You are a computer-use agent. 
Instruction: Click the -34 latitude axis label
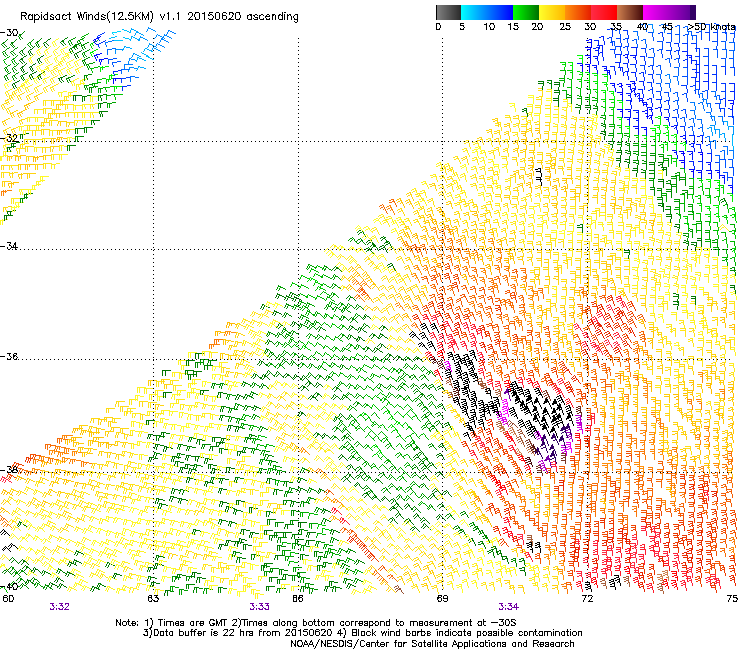[9, 246]
